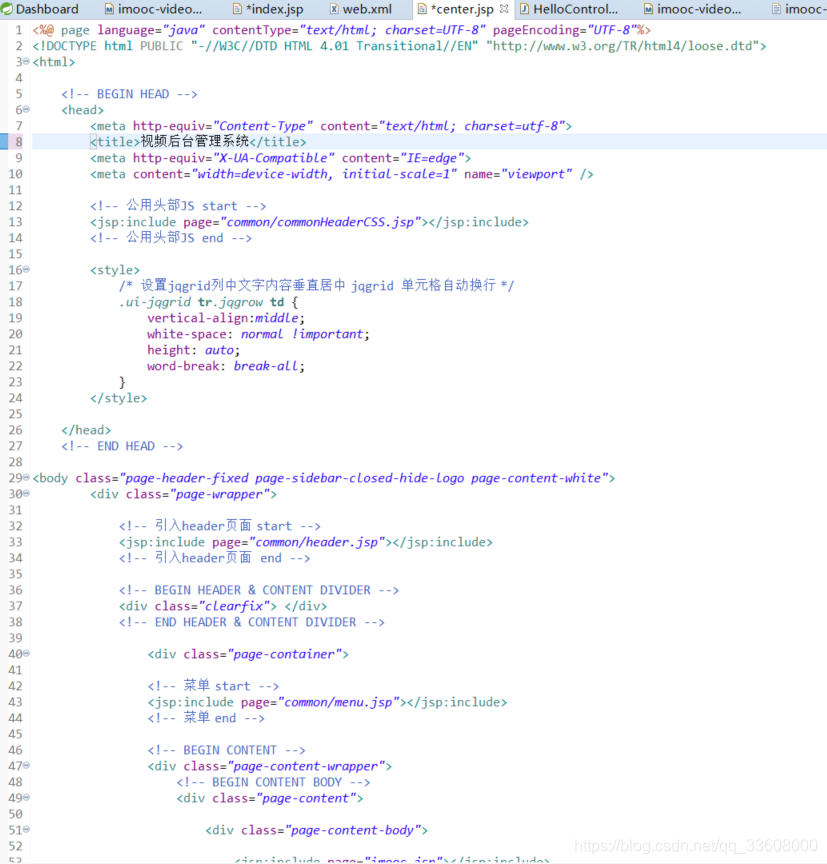Click line number 25 in gutter
This screenshot has width=827, height=864.
15,414
